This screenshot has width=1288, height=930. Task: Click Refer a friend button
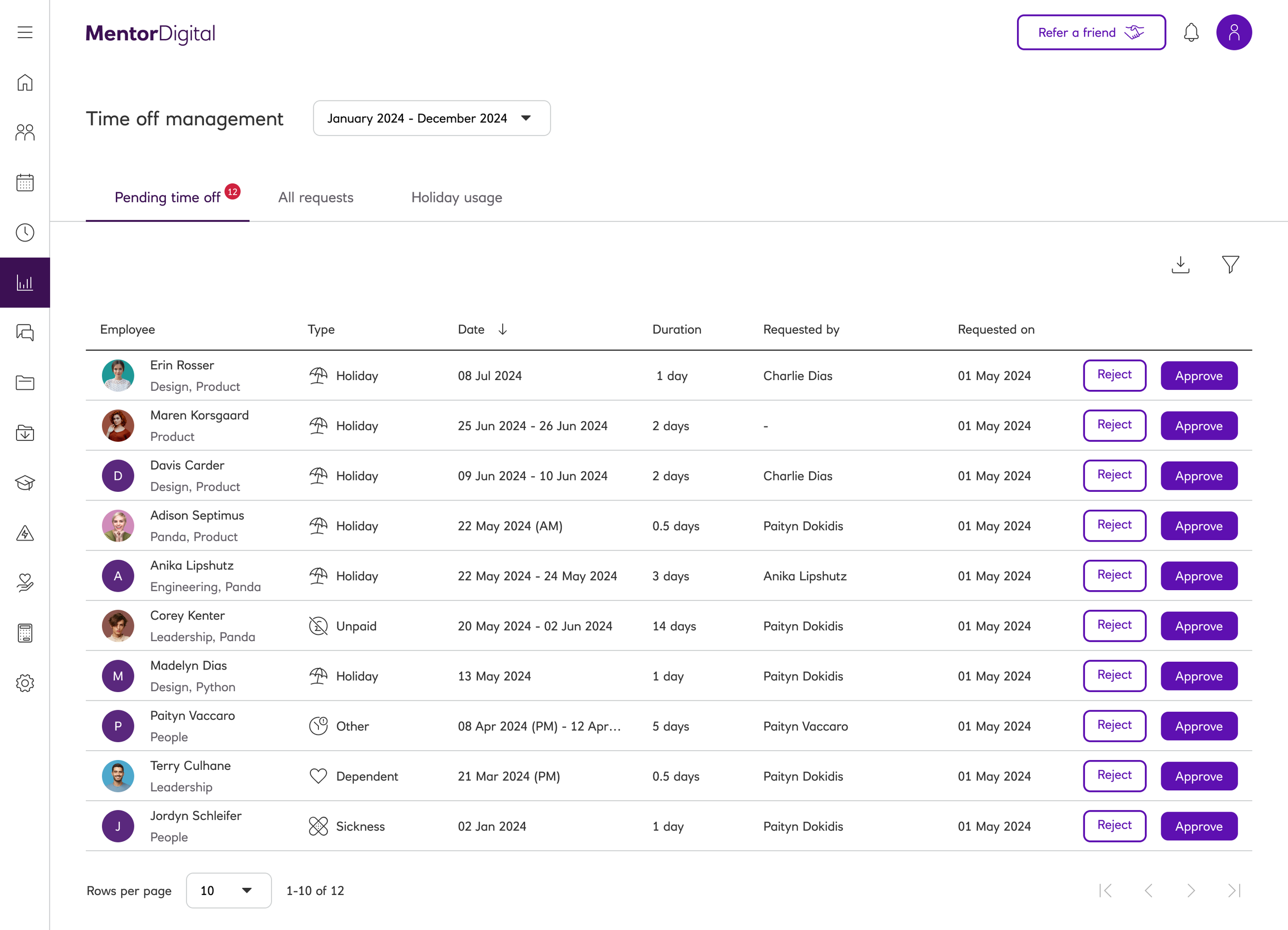click(1091, 32)
